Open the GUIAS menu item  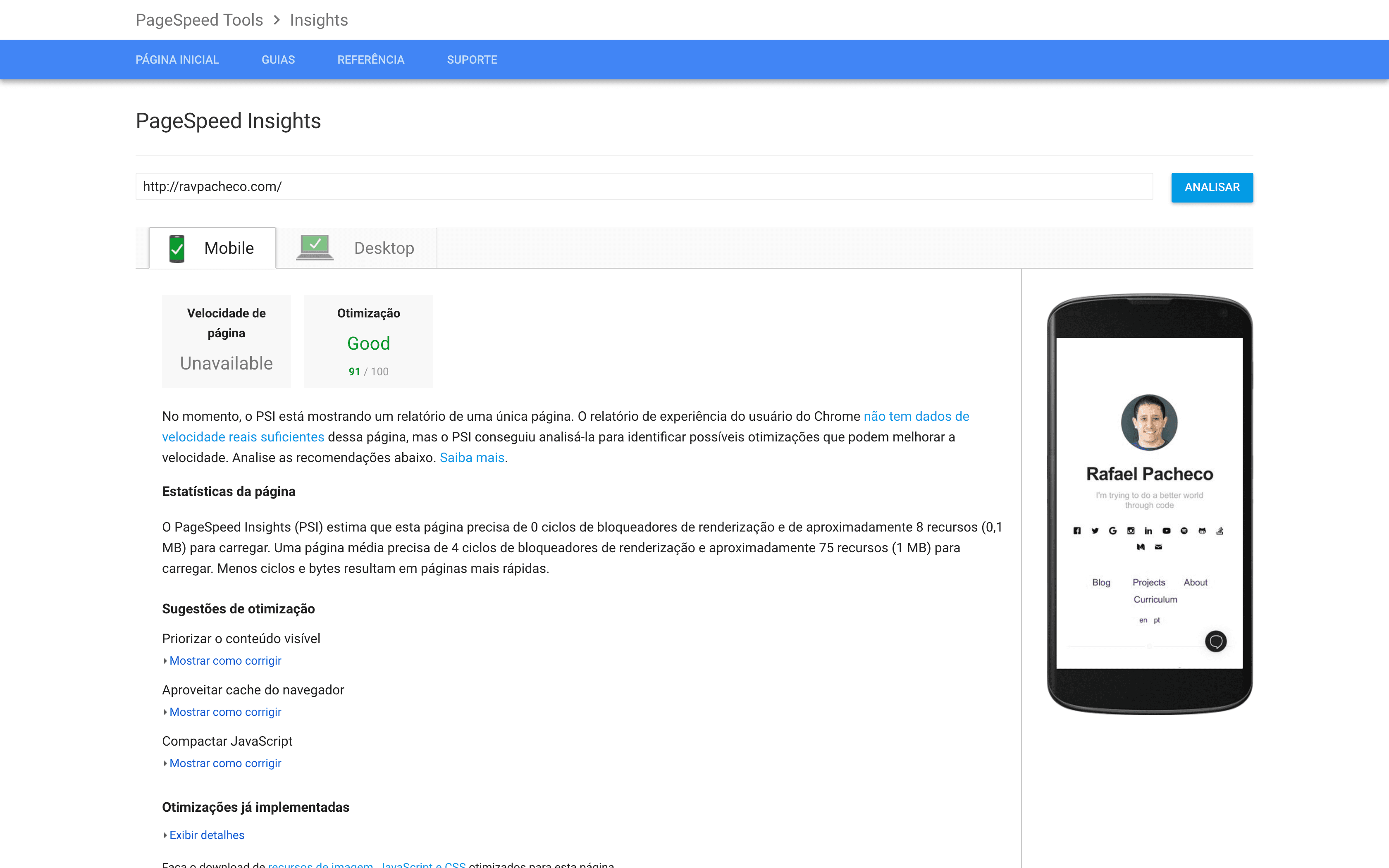[278, 60]
